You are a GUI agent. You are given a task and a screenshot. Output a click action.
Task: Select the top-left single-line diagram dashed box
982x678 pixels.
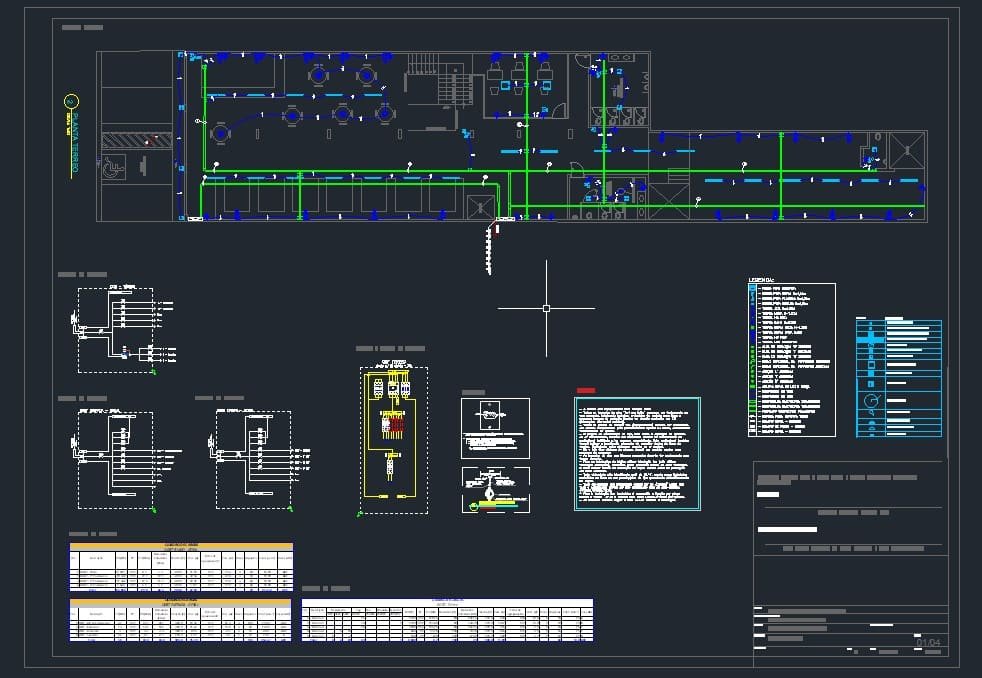point(115,330)
